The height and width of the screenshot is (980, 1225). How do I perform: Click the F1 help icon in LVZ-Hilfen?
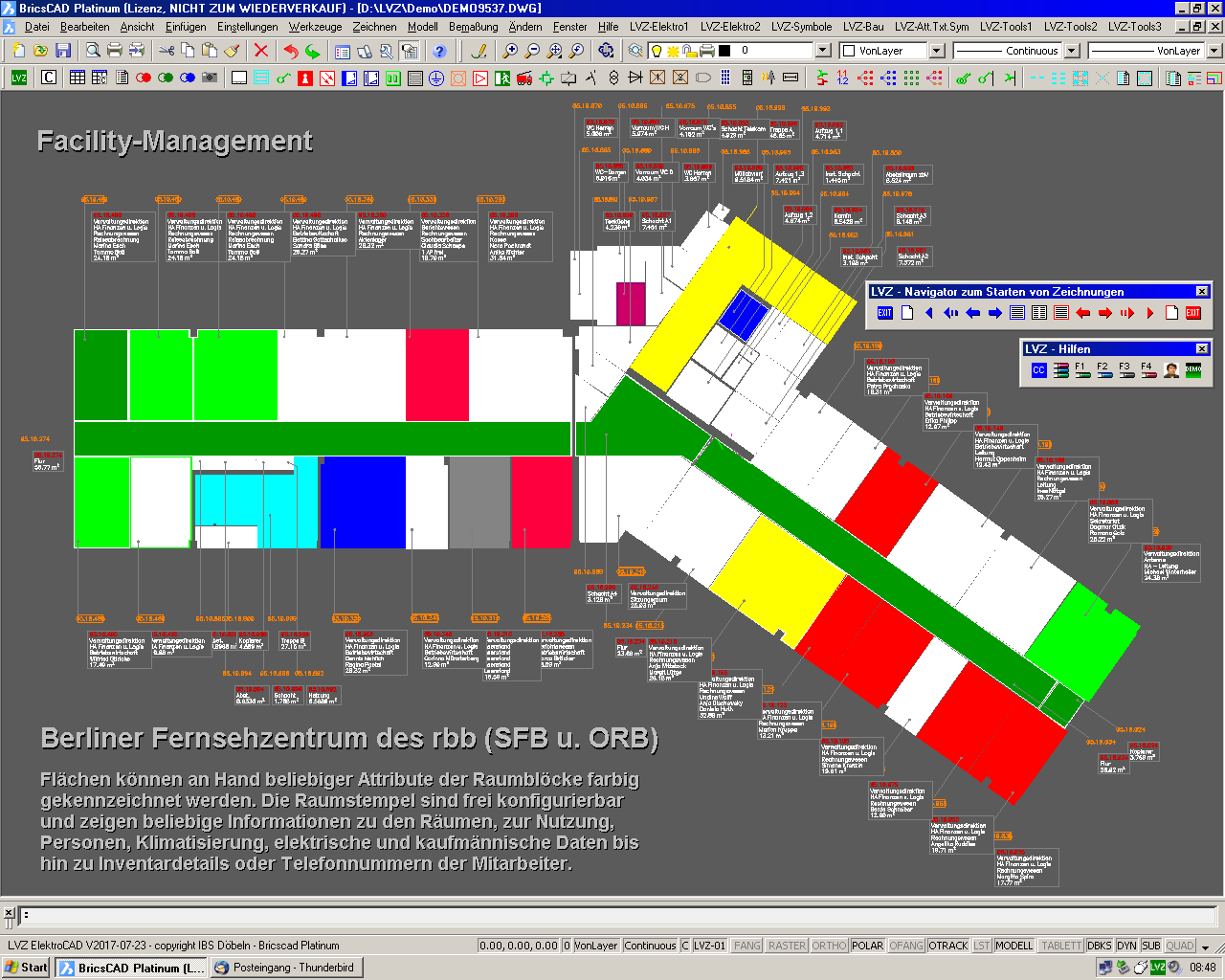1082,370
